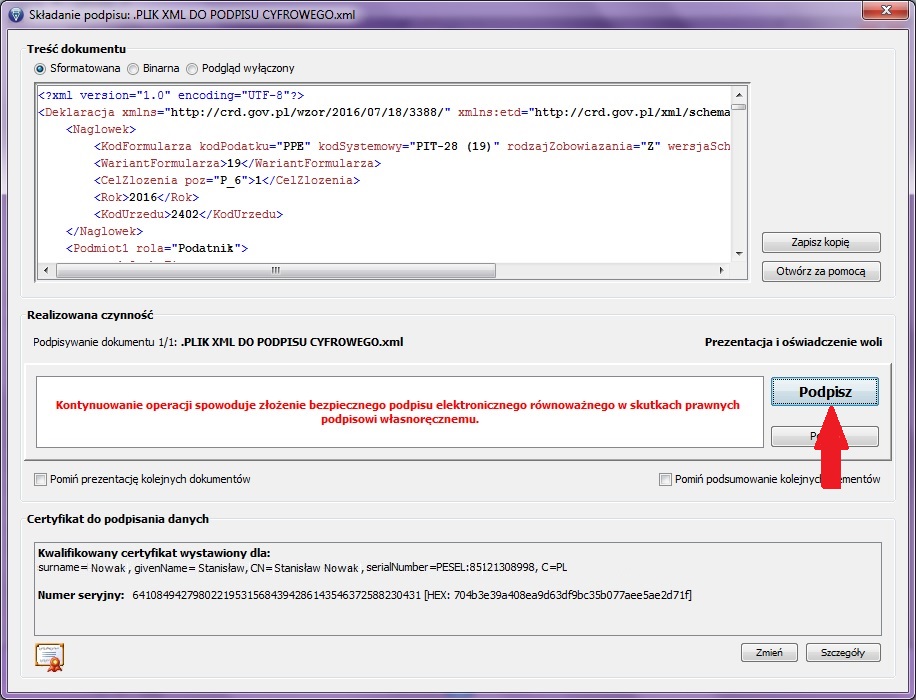Click the surname Nowak certificate subject line
Viewport: 916px width, 700px height.
303,567
